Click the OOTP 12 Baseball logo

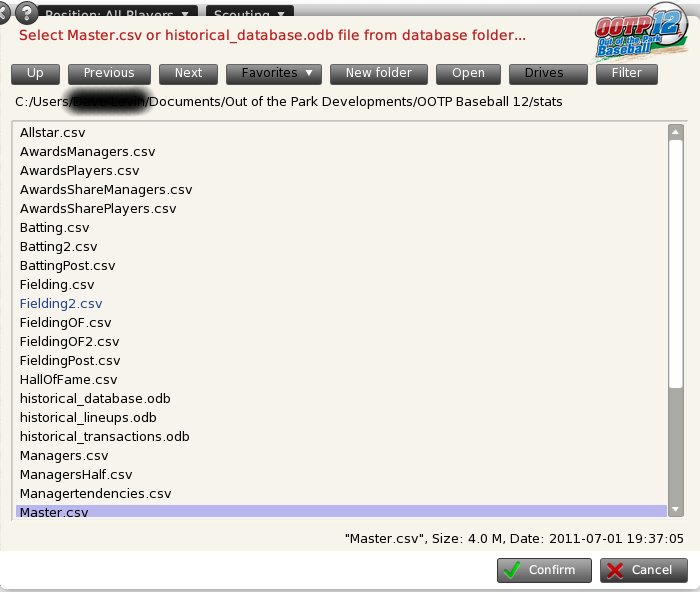pos(641,31)
